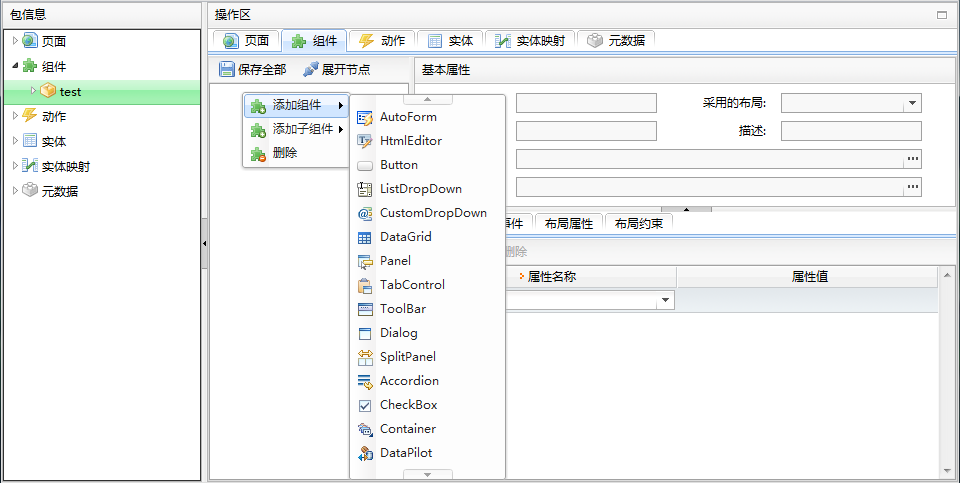Click the SplitPanel component icon
960x483 pixels.
tap(365, 357)
